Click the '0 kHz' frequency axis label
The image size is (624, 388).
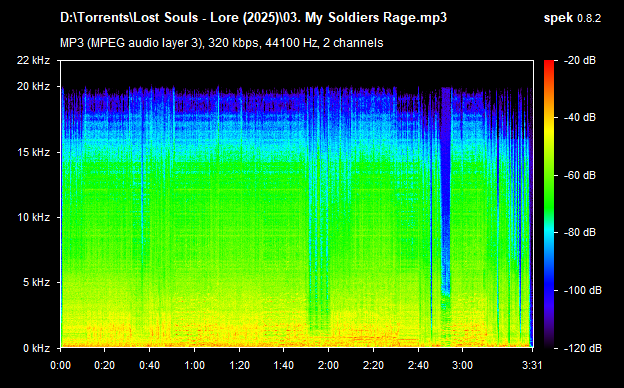[36, 348]
